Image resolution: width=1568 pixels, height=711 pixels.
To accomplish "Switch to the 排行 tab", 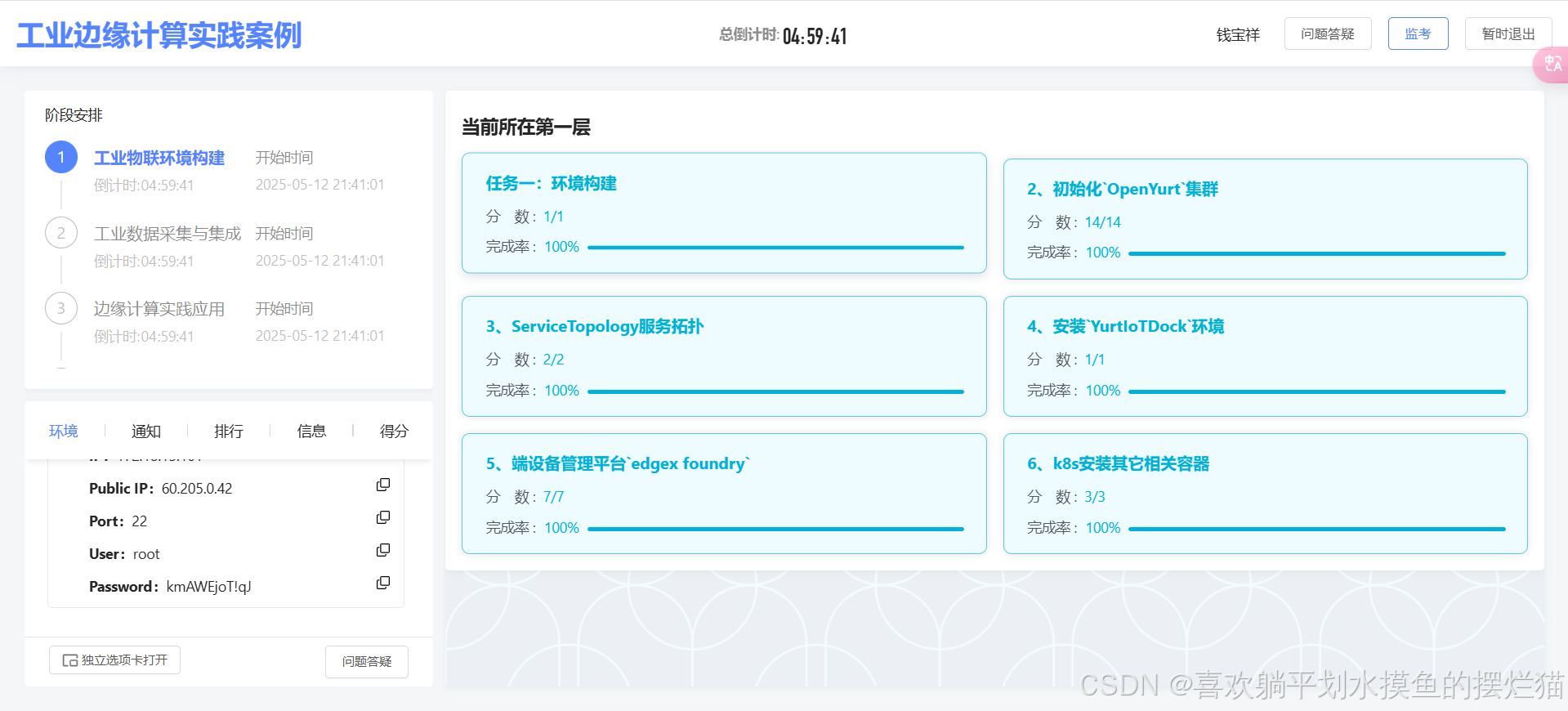I will [x=229, y=431].
